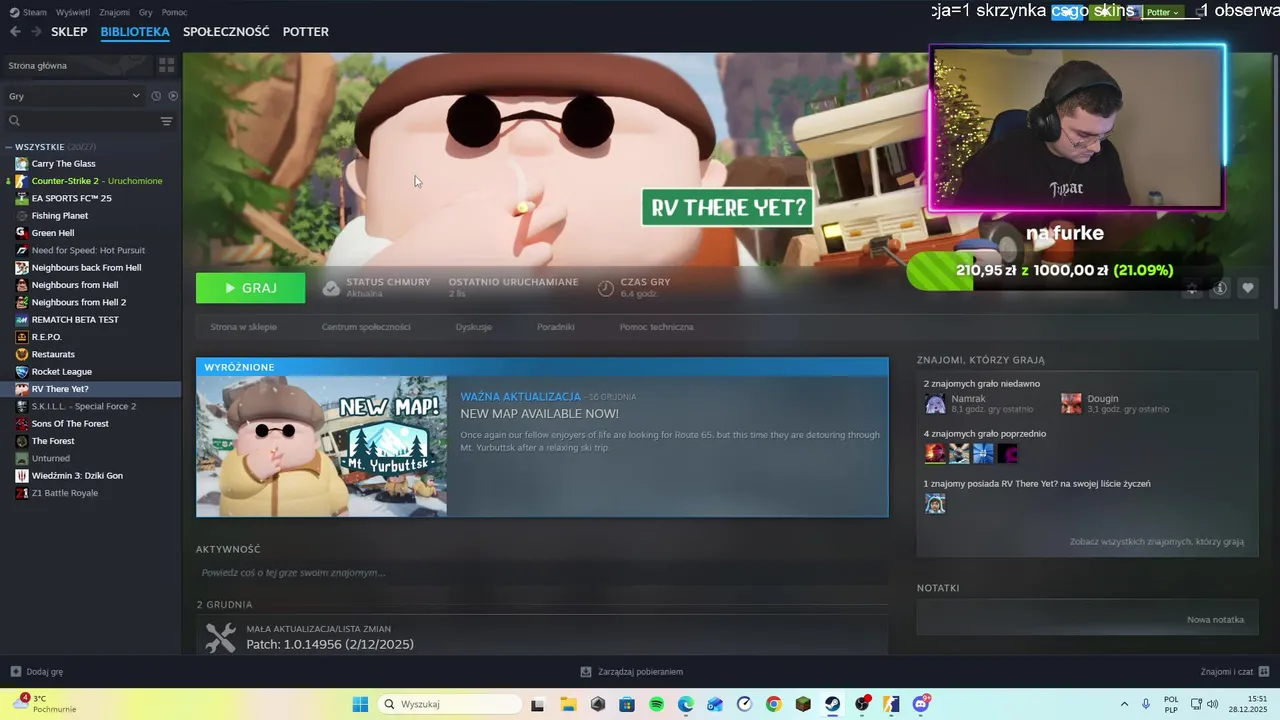
Task: Open the Wyświetl menu
Action: pos(73,12)
